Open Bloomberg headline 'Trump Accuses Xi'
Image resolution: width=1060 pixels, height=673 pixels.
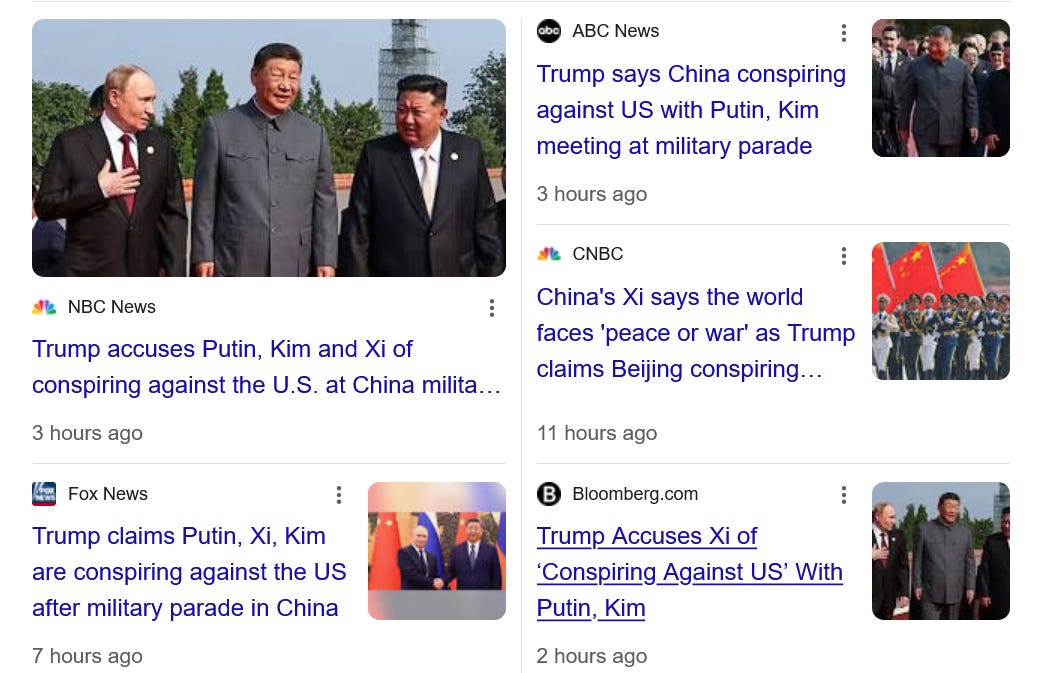[x=690, y=572]
